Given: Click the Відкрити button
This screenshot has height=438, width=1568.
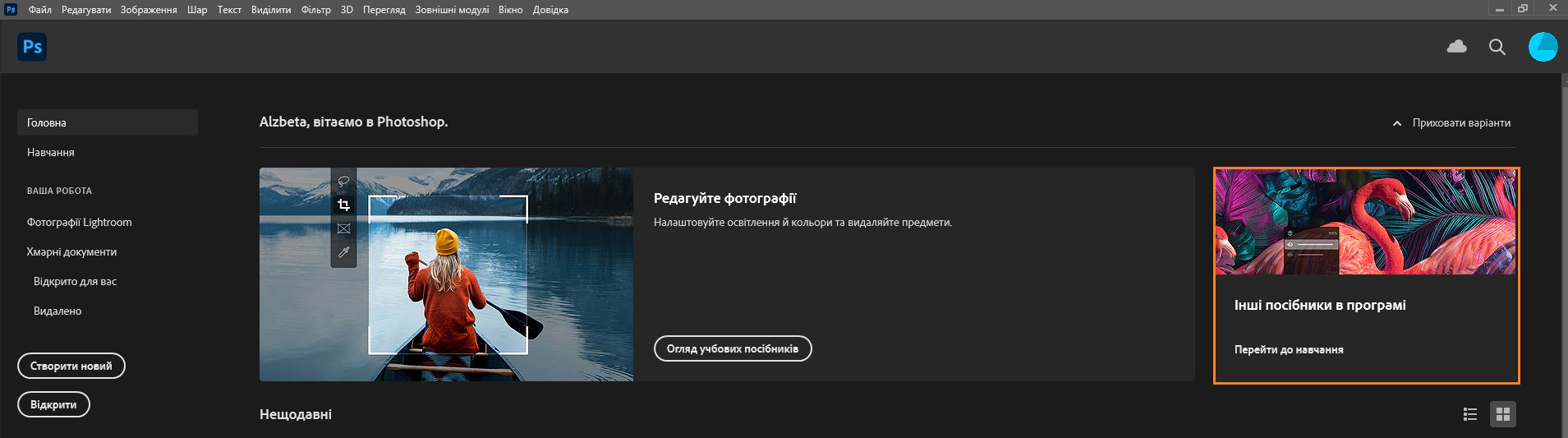Looking at the screenshot, I should 53,404.
